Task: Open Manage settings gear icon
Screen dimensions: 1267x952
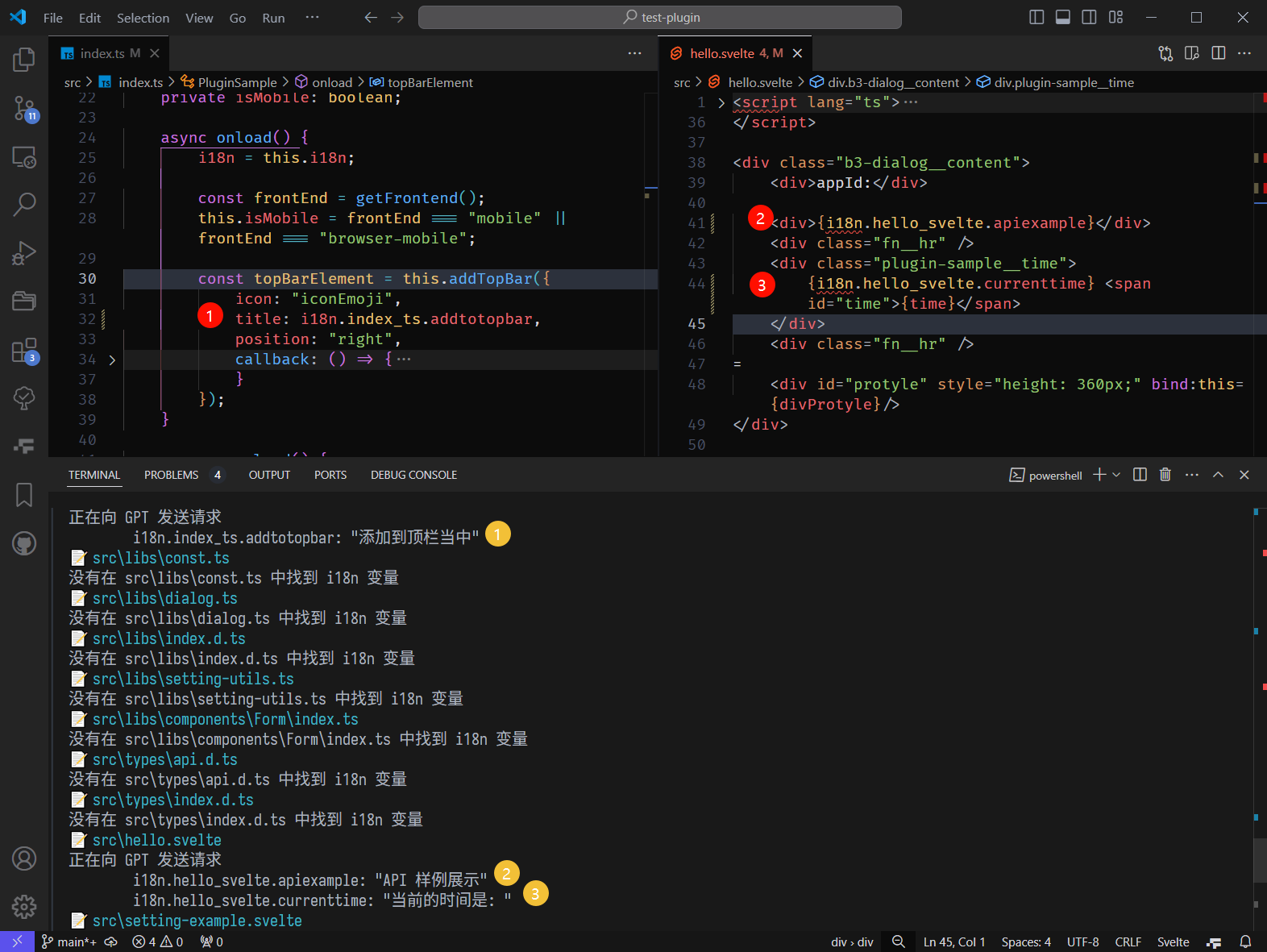Action: 24,906
